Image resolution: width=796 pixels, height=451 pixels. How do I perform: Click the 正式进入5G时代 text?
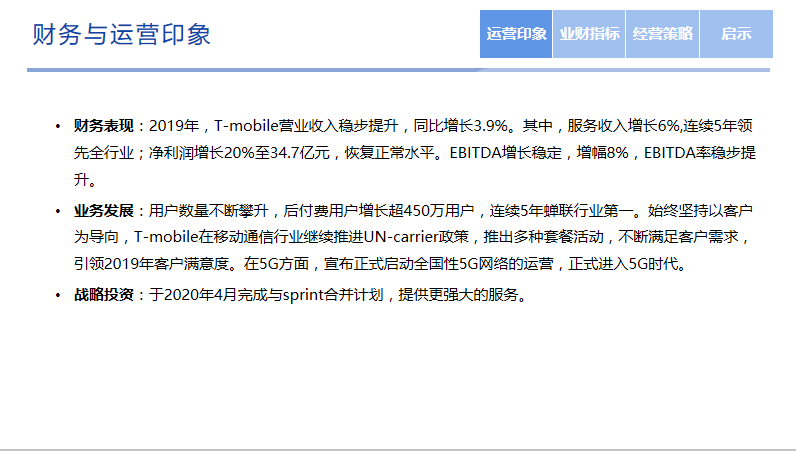point(631,265)
